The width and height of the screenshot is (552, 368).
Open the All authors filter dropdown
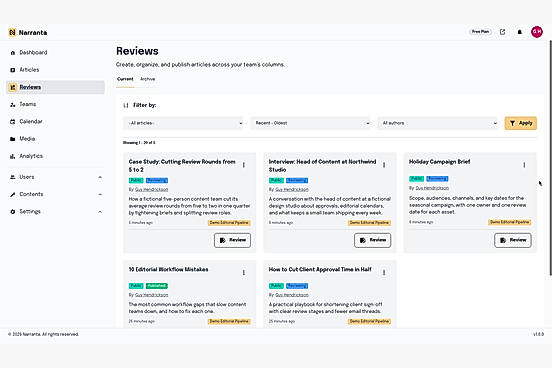[x=438, y=123]
